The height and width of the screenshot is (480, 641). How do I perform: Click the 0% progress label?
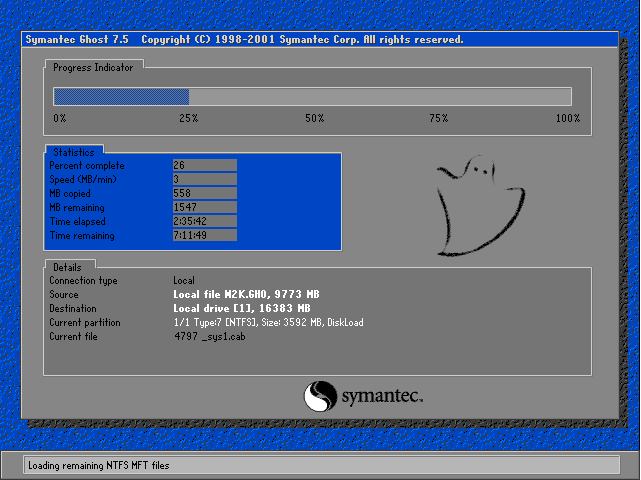coord(60,118)
